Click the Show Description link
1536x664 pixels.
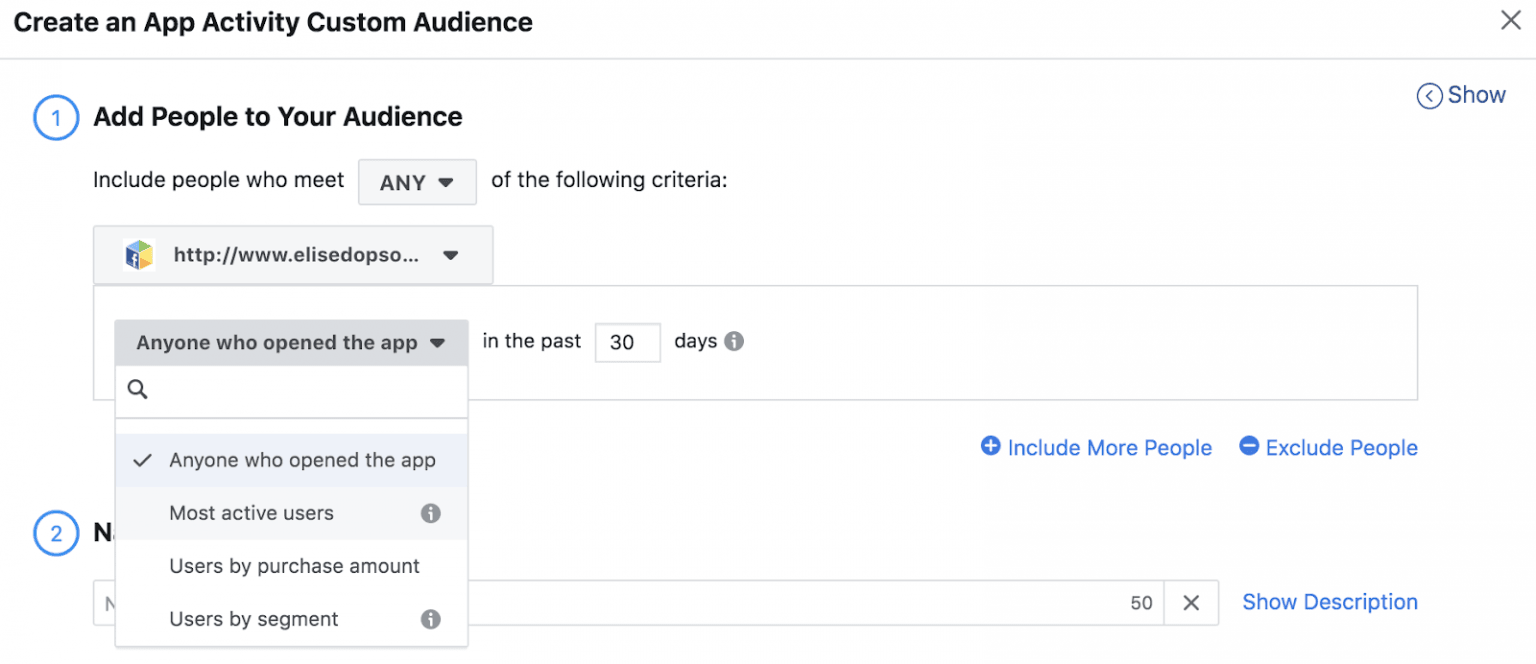point(1329,602)
